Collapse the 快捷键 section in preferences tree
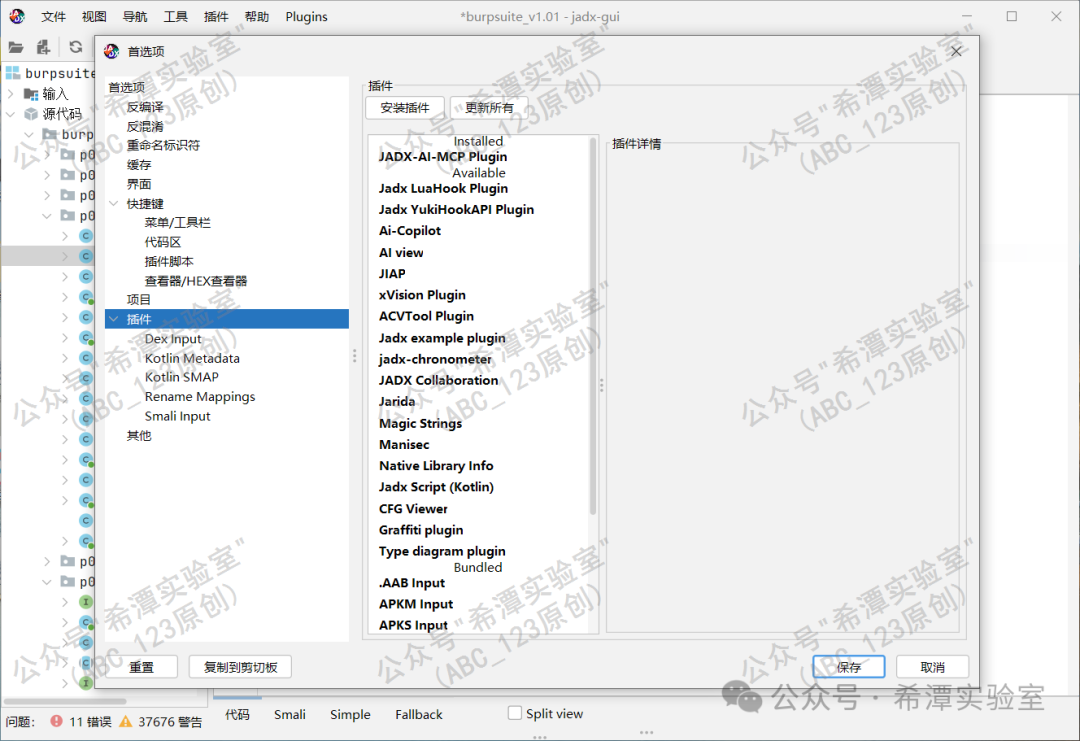Image resolution: width=1080 pixels, height=741 pixels. 113,203
